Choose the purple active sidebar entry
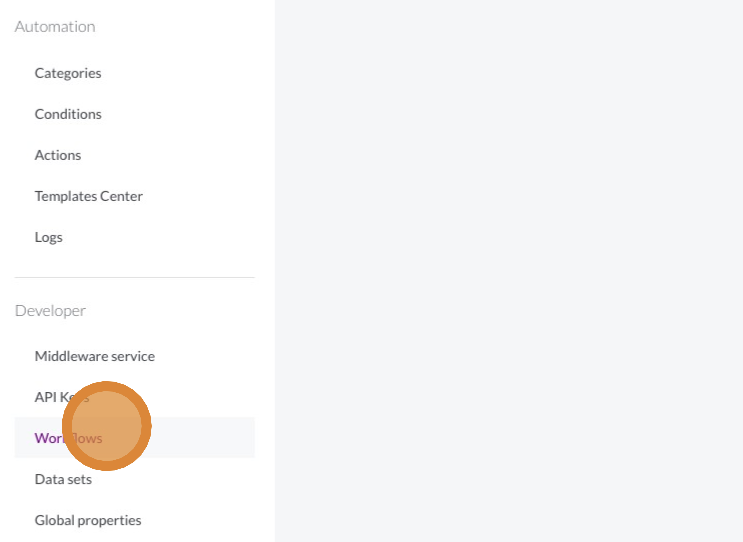 [x=135, y=438]
